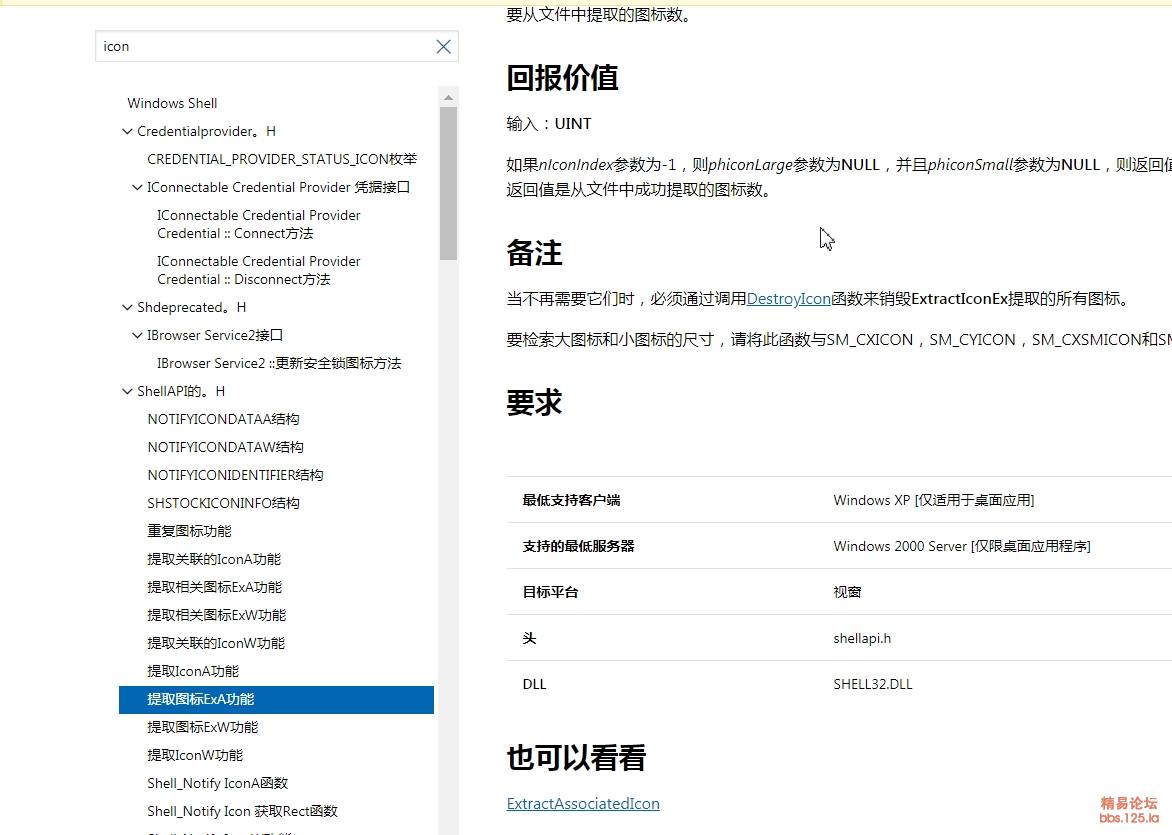The width and height of the screenshot is (1172, 835).
Task: Follow the DestroyIcon link
Action: [x=789, y=299]
